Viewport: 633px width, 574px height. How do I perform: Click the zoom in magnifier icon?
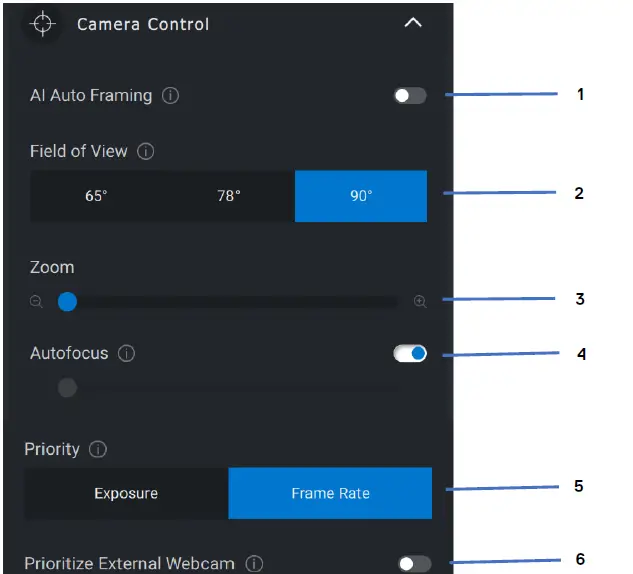click(x=420, y=301)
